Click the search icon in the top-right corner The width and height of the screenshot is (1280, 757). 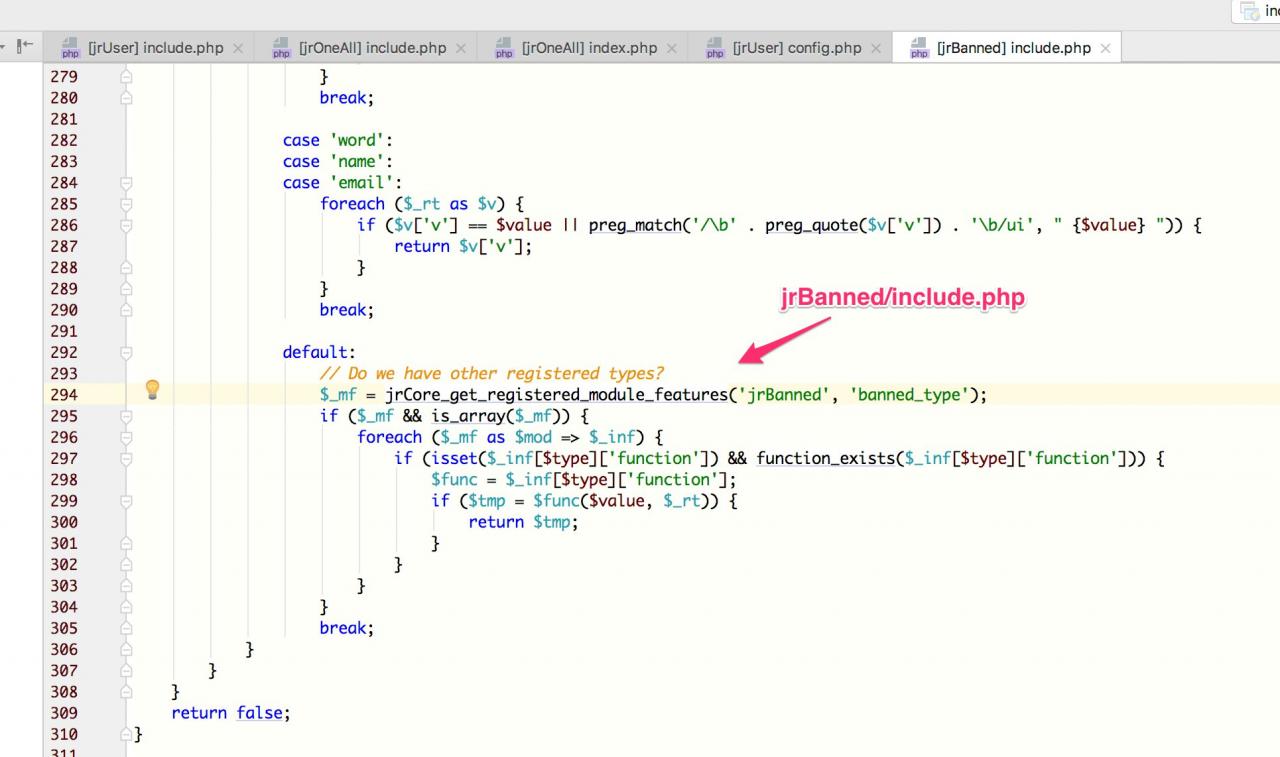[x=1250, y=11]
